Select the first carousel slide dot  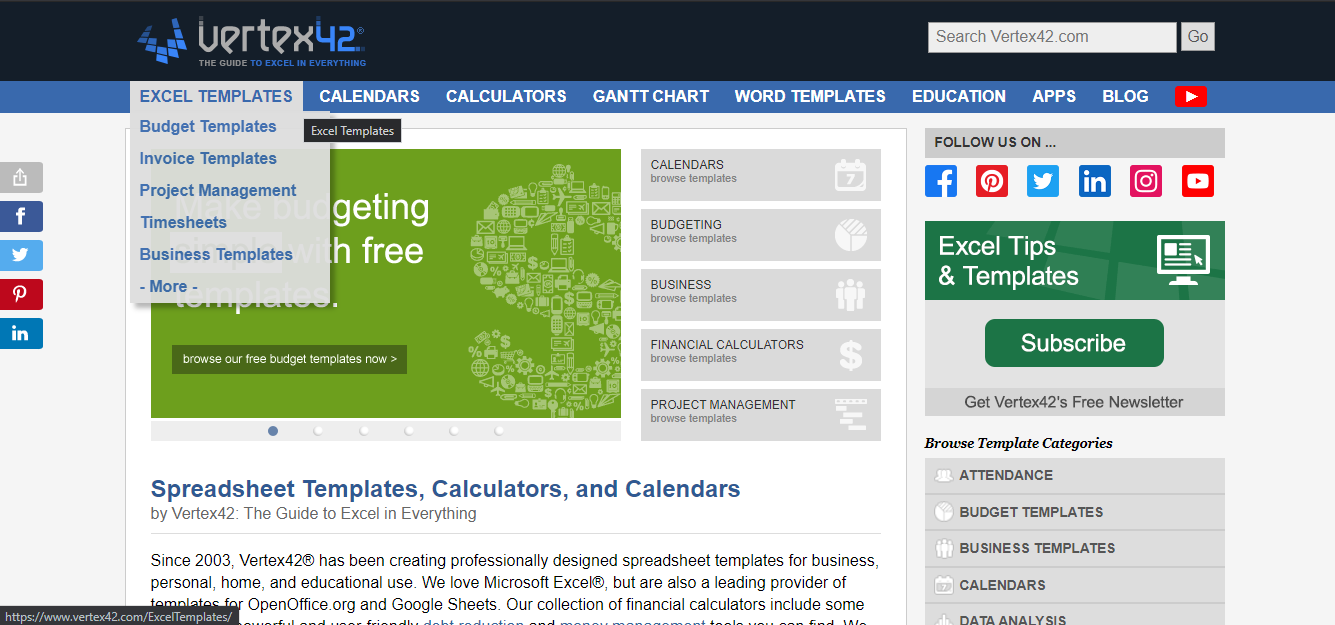coord(273,431)
